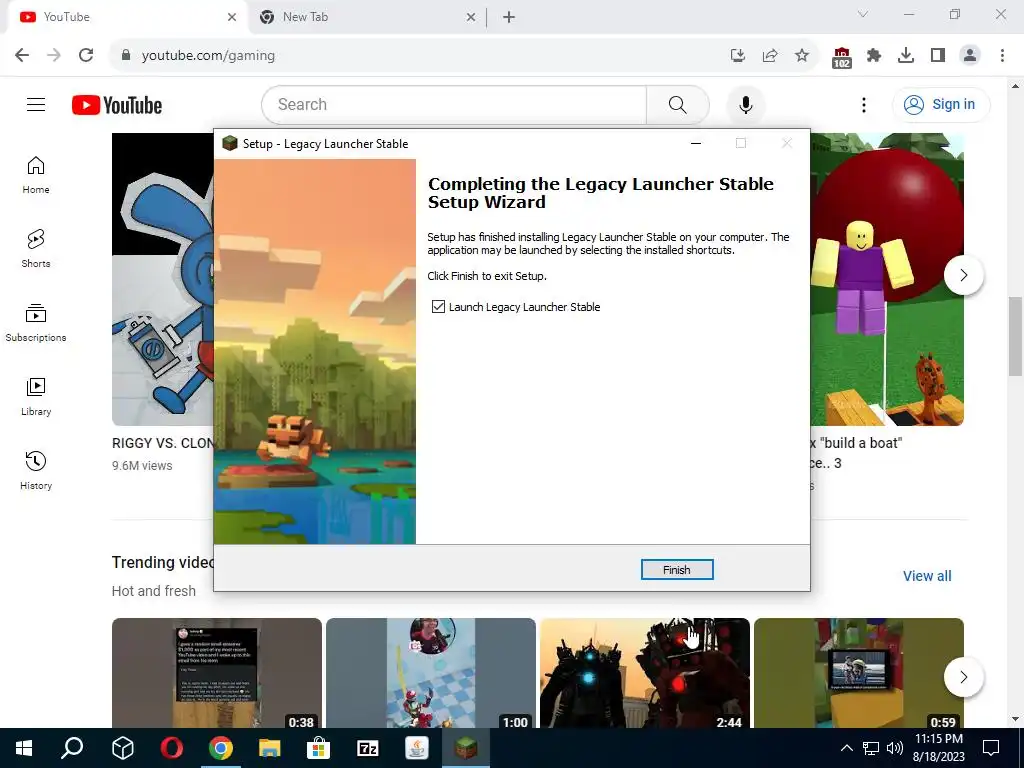The width and height of the screenshot is (1024, 768).
Task: Open the Windows notification center
Action: point(991,748)
